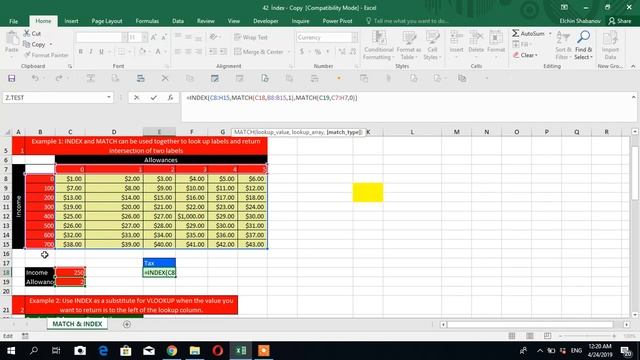Click the Undo icon

(x=35, y=78)
